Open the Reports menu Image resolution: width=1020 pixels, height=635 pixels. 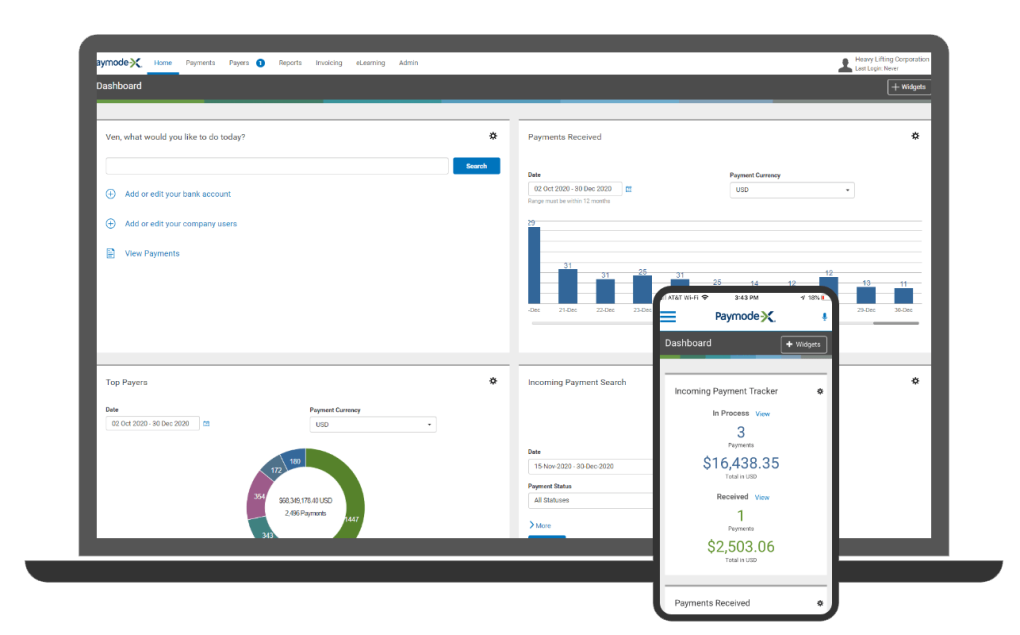tap(290, 63)
